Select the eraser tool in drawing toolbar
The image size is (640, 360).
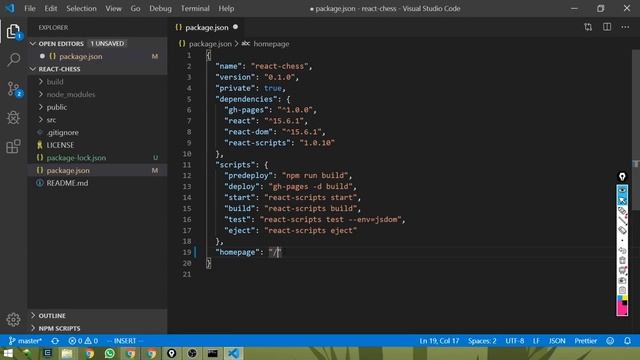pos(622,230)
